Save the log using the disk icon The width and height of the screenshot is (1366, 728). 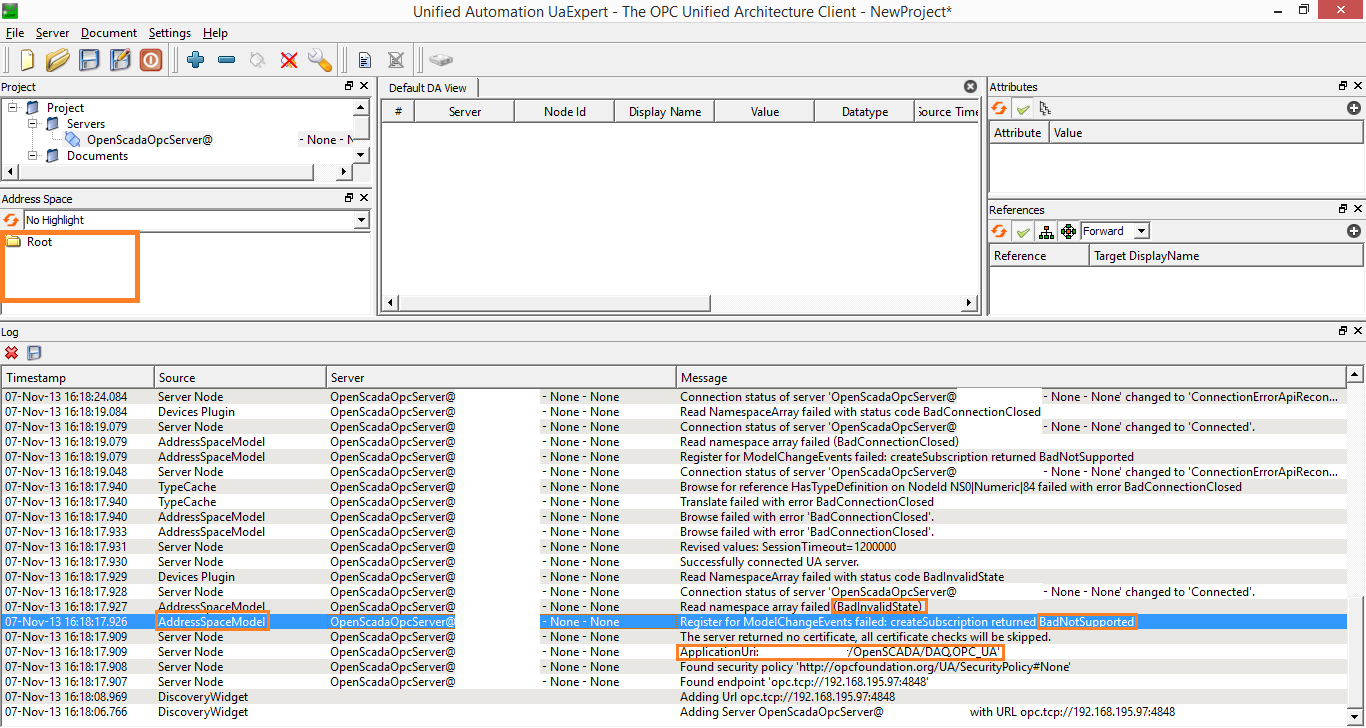[x=34, y=353]
